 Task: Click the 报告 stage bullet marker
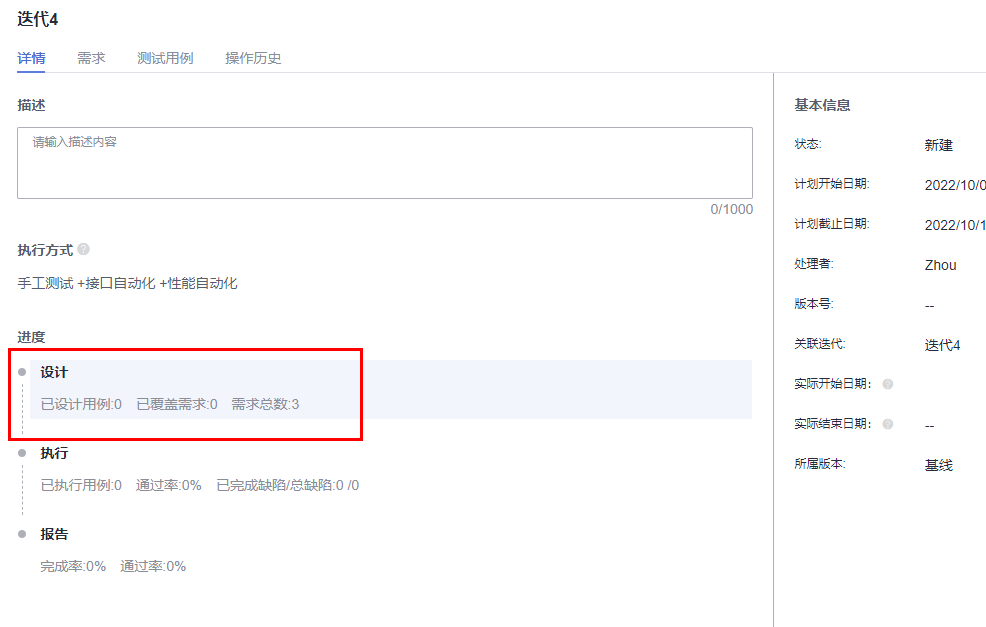22,535
